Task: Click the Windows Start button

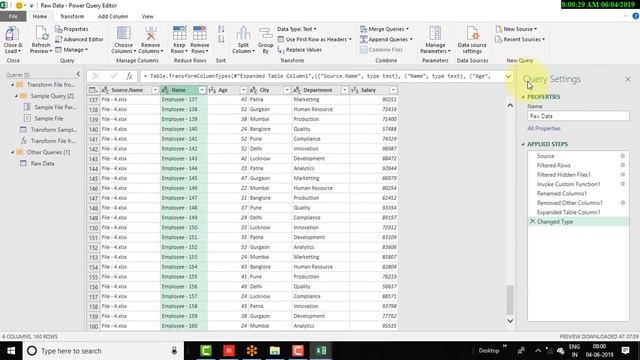Action: tap(11, 351)
